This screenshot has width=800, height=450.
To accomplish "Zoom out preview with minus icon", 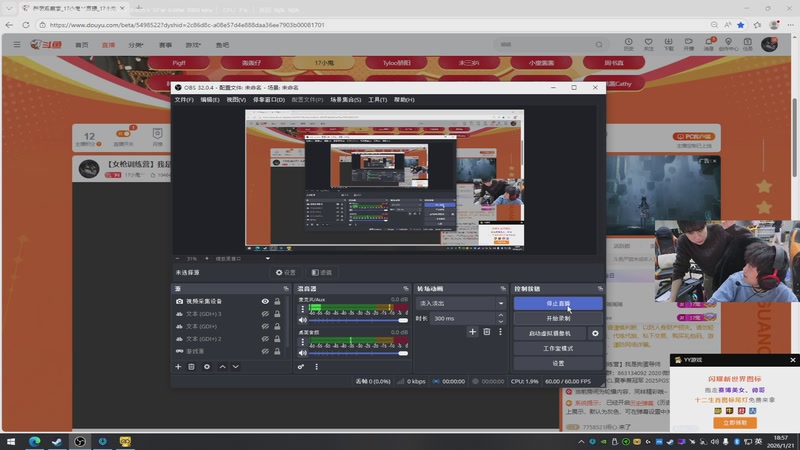I will tap(178, 259).
